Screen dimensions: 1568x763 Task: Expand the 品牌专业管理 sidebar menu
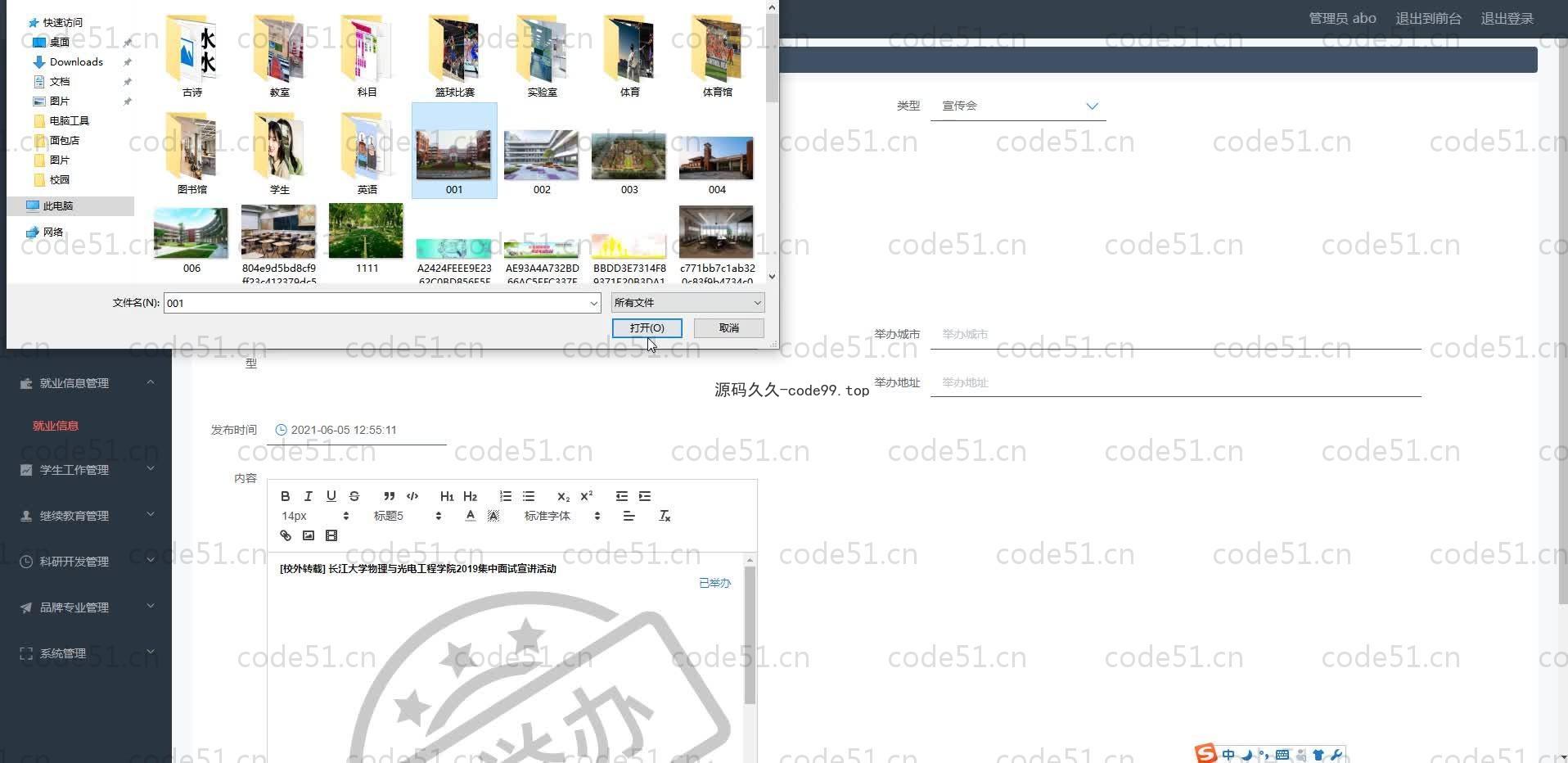coord(86,607)
